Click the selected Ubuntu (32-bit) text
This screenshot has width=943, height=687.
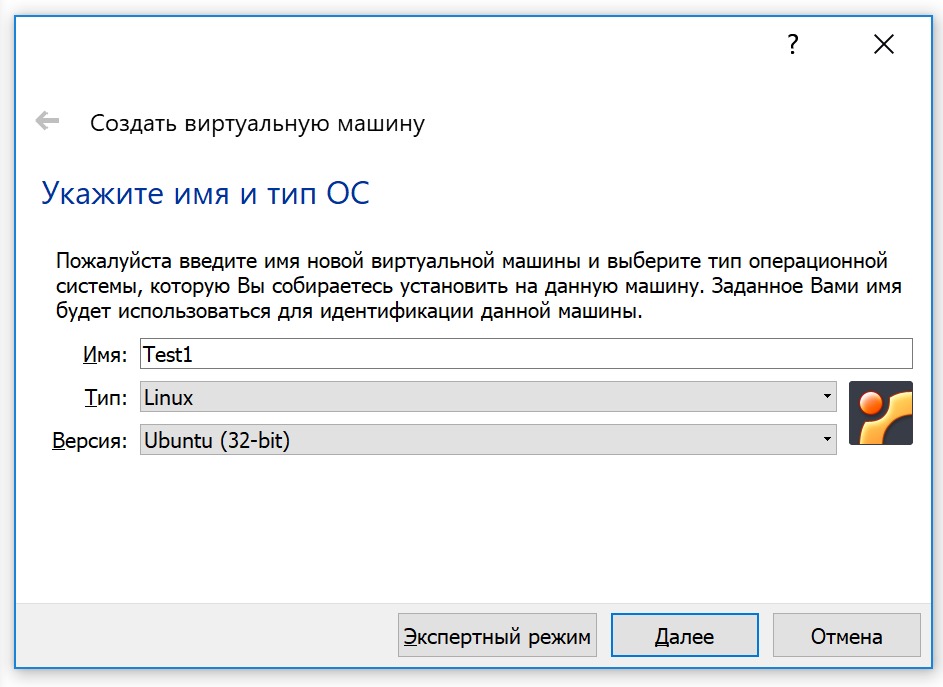click(x=217, y=439)
